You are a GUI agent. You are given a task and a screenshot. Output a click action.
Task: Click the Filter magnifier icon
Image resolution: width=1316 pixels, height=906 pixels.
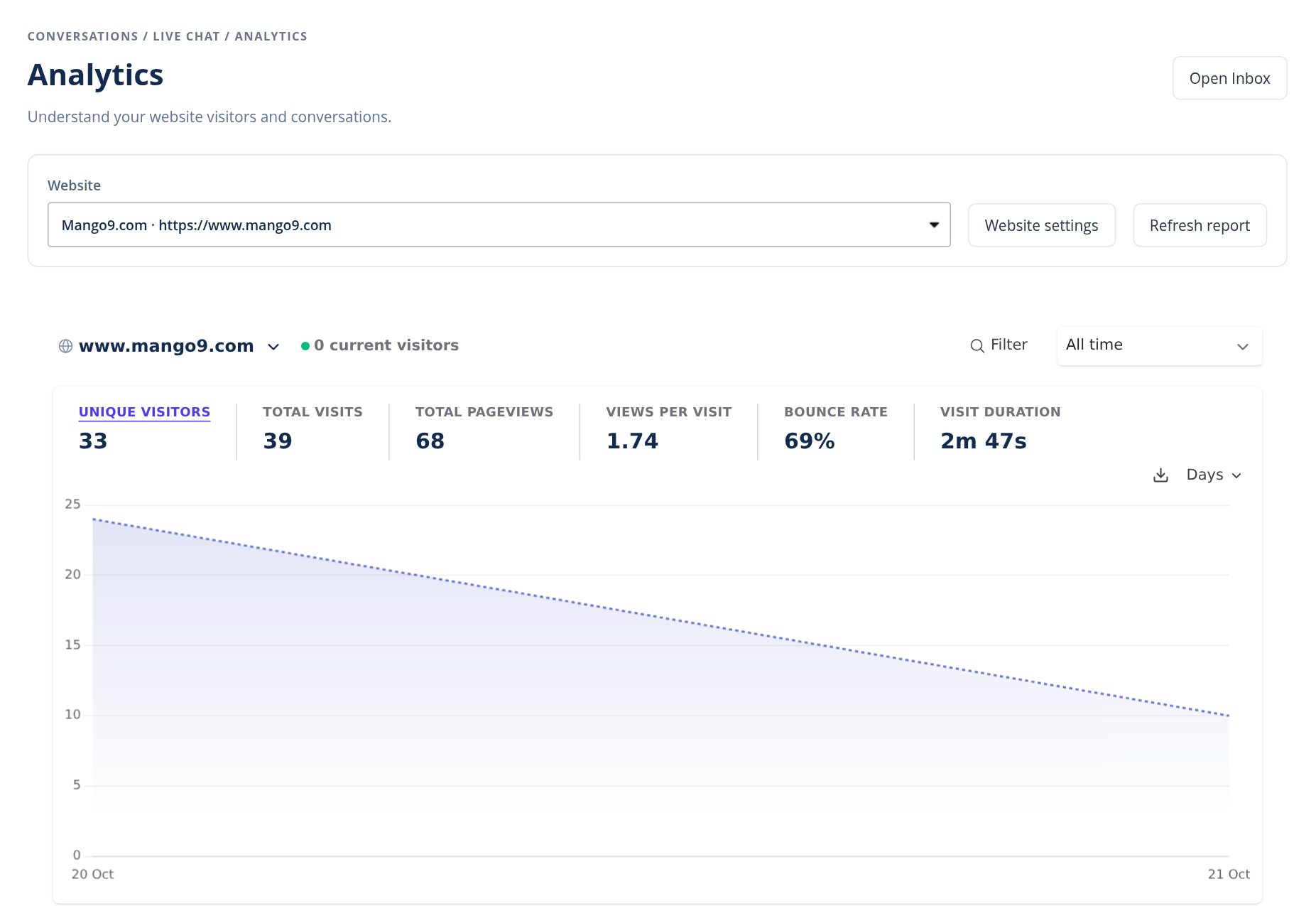(x=977, y=345)
